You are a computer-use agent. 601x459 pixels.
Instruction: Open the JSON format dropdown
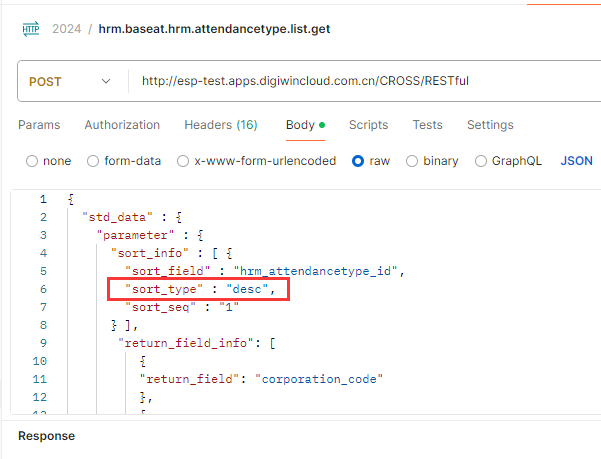coord(576,161)
